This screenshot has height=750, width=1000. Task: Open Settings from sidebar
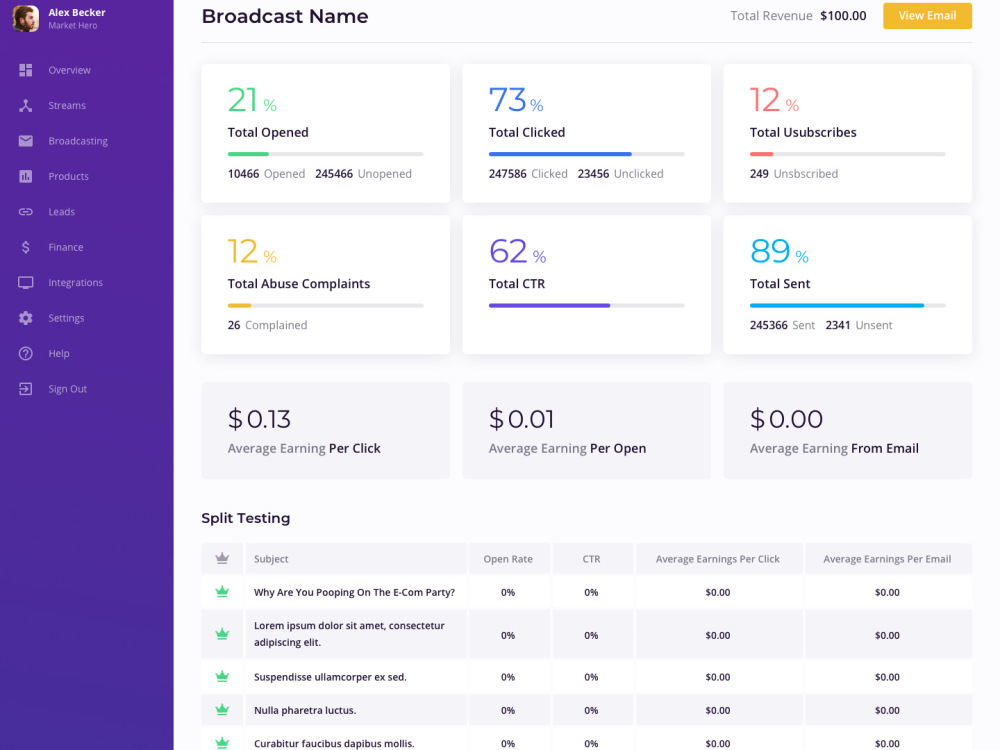tap(66, 318)
